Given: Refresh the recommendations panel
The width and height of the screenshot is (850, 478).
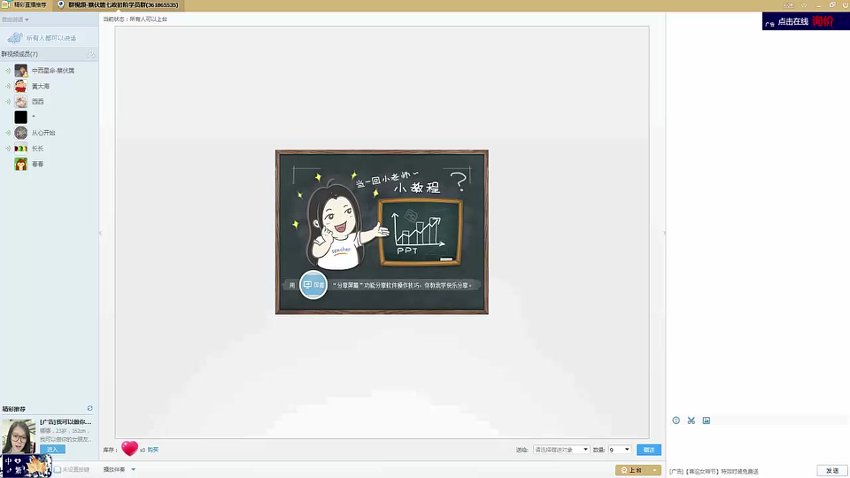Looking at the screenshot, I should tap(90, 408).
